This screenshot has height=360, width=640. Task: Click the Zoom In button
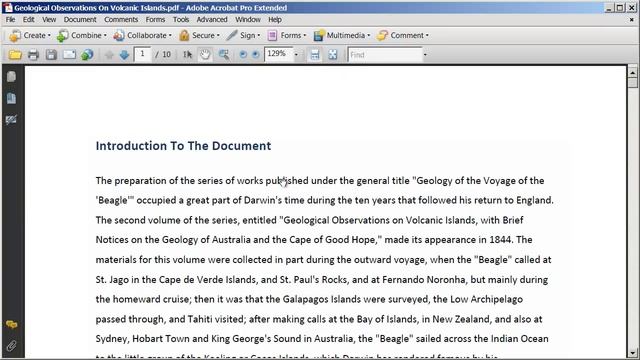tap(256, 55)
